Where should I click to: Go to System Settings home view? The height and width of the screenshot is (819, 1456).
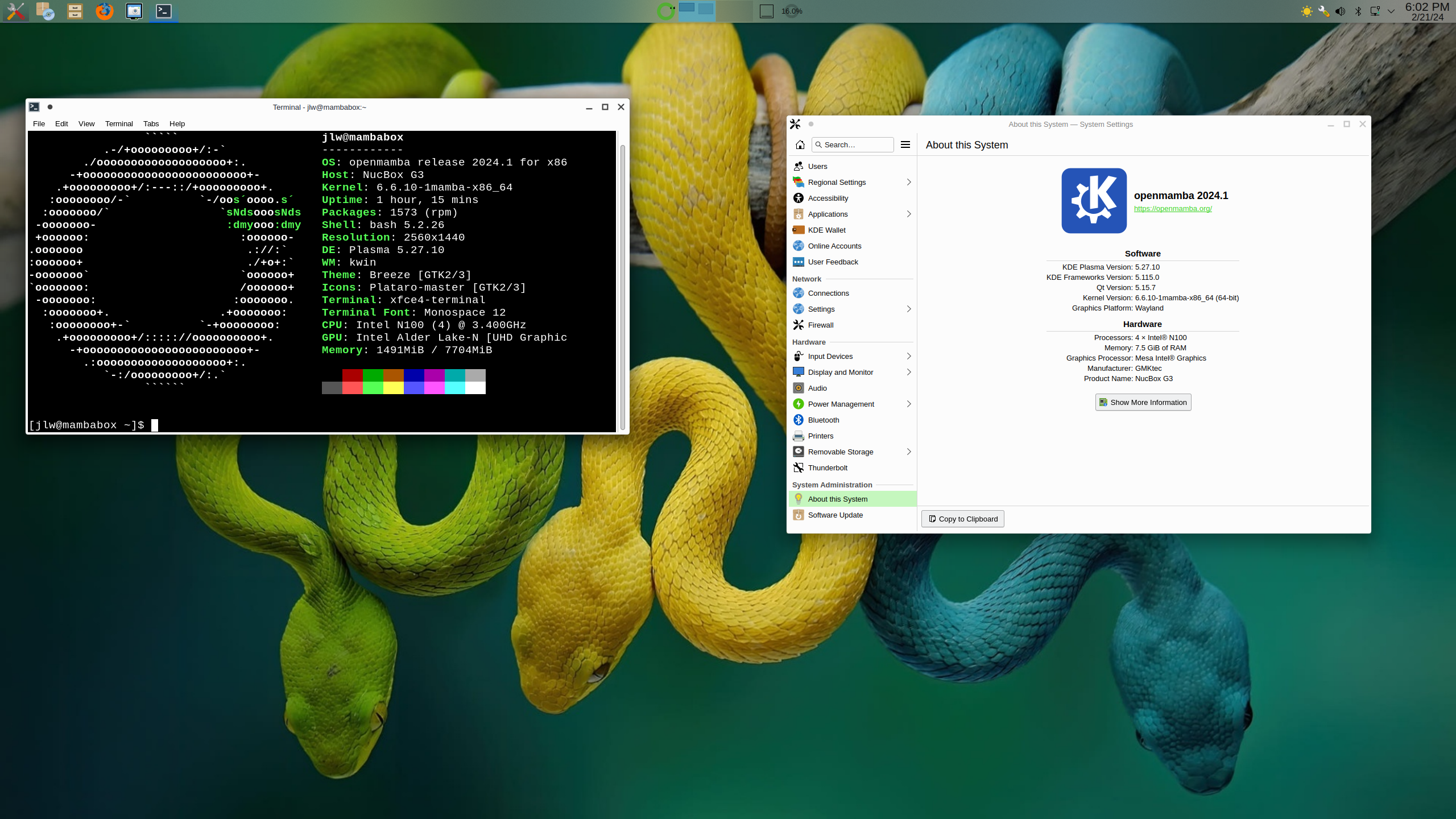click(x=800, y=144)
